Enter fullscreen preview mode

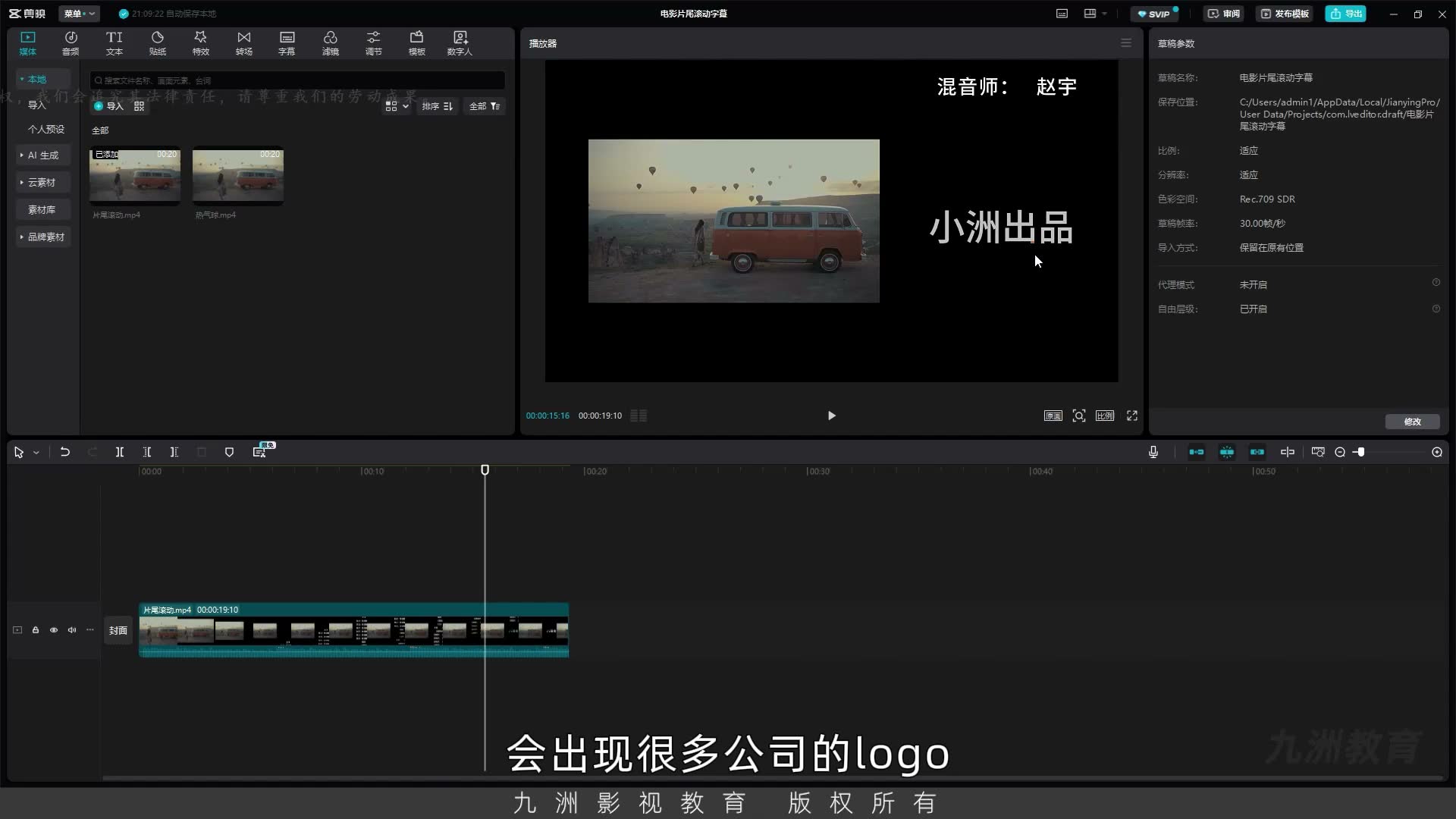1132,416
